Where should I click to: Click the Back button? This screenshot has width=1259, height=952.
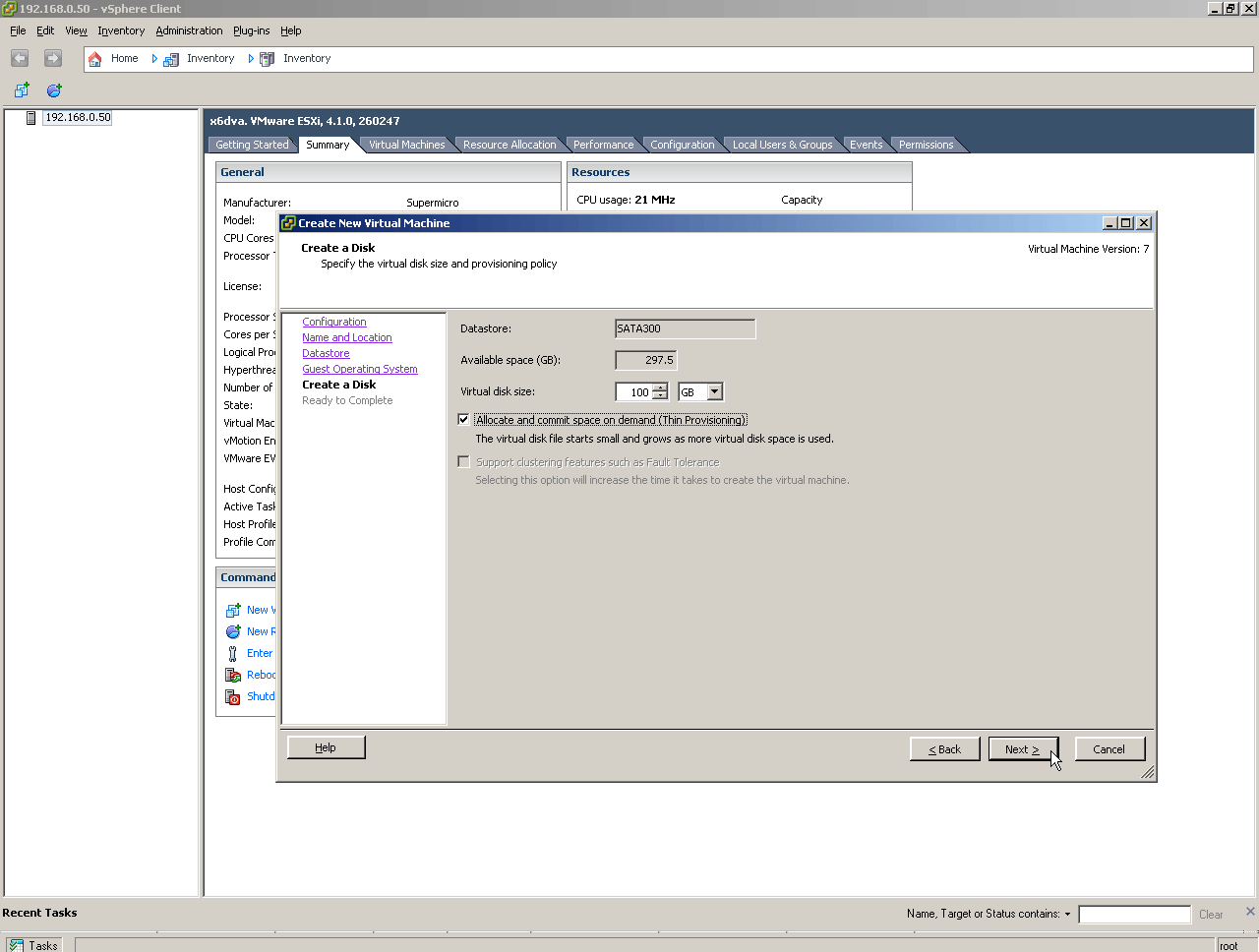(944, 749)
